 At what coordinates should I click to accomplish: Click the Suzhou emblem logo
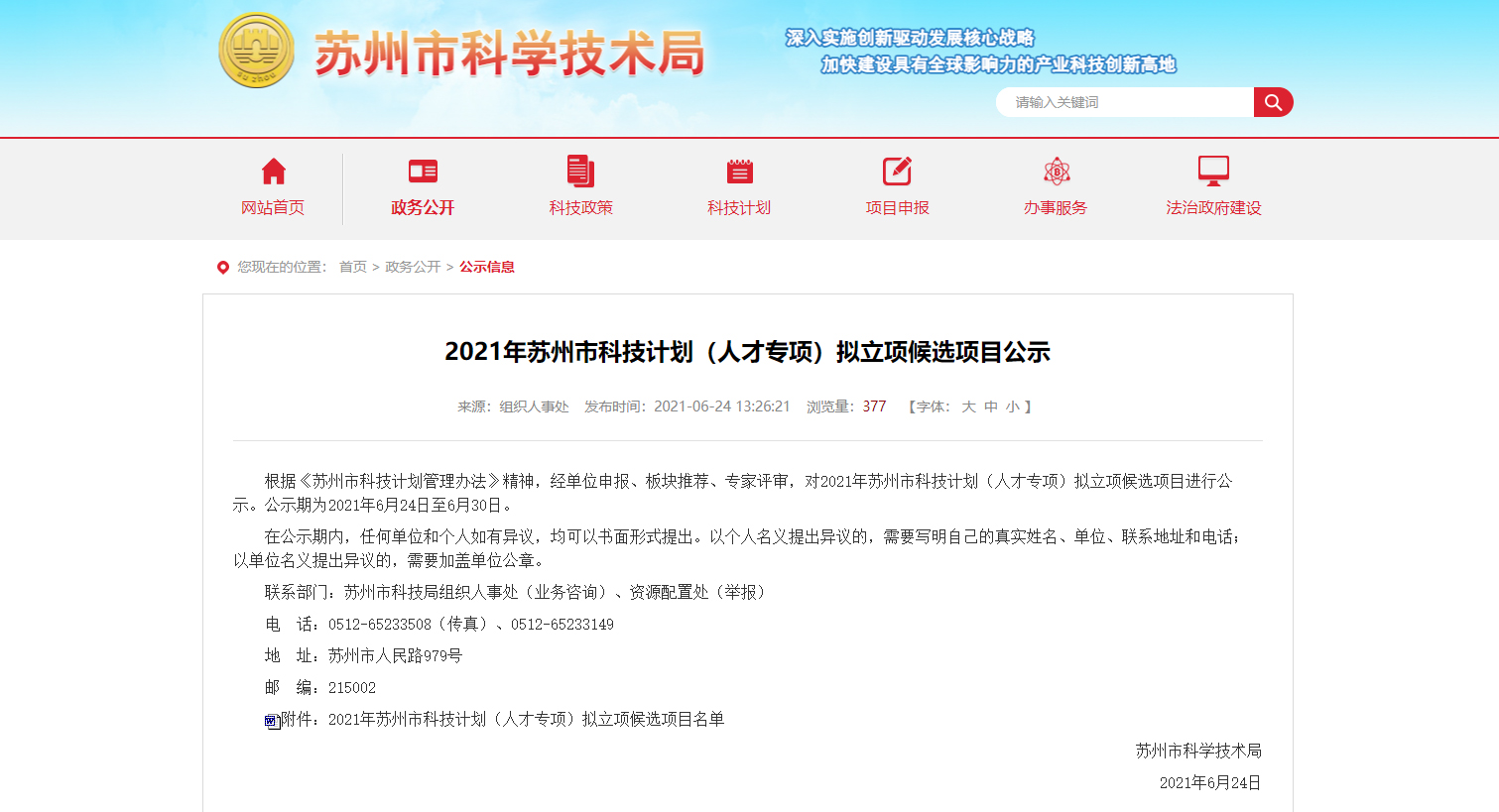[256, 50]
